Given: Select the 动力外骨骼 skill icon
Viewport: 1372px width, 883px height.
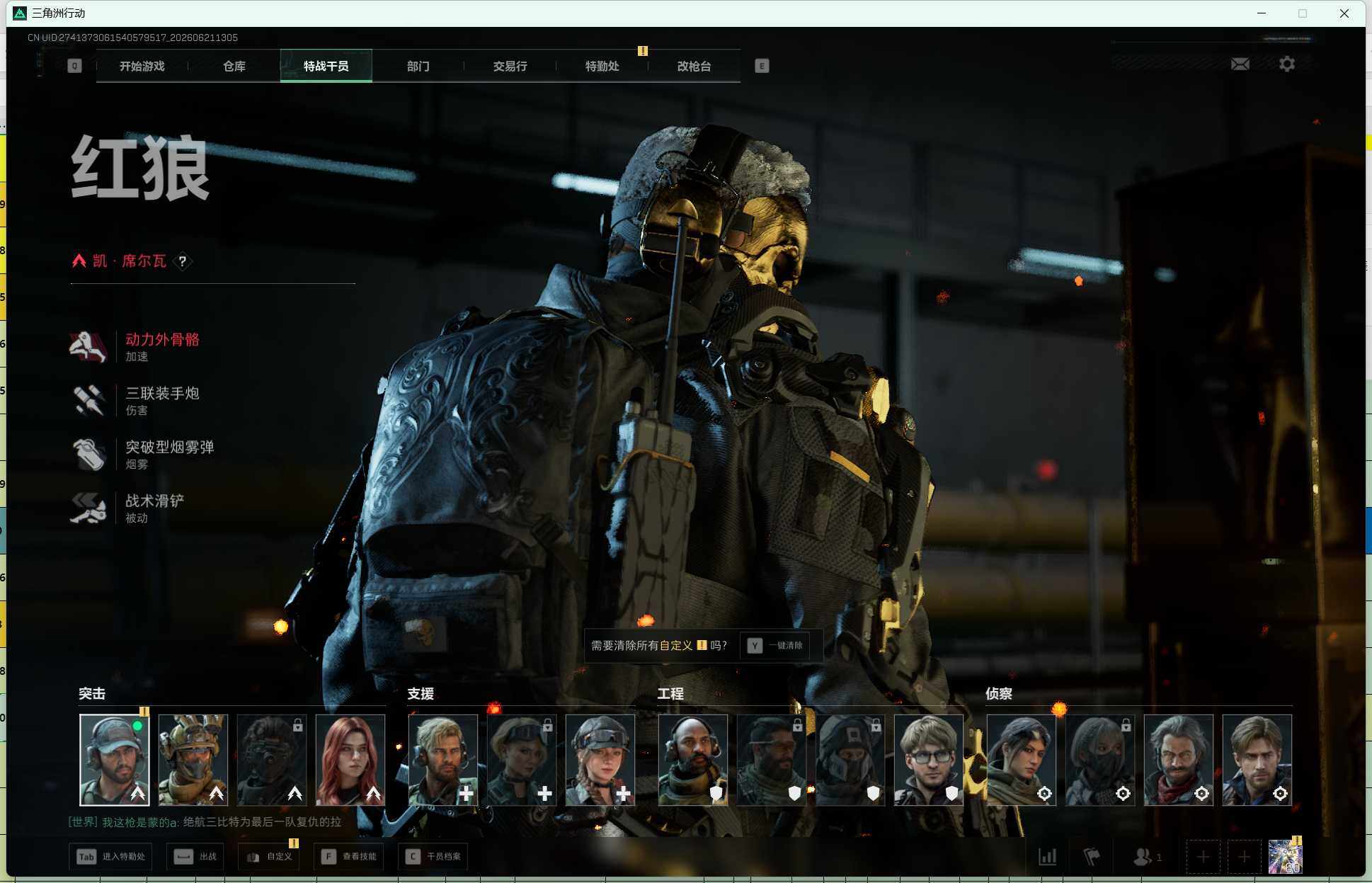Looking at the screenshot, I should [88, 346].
